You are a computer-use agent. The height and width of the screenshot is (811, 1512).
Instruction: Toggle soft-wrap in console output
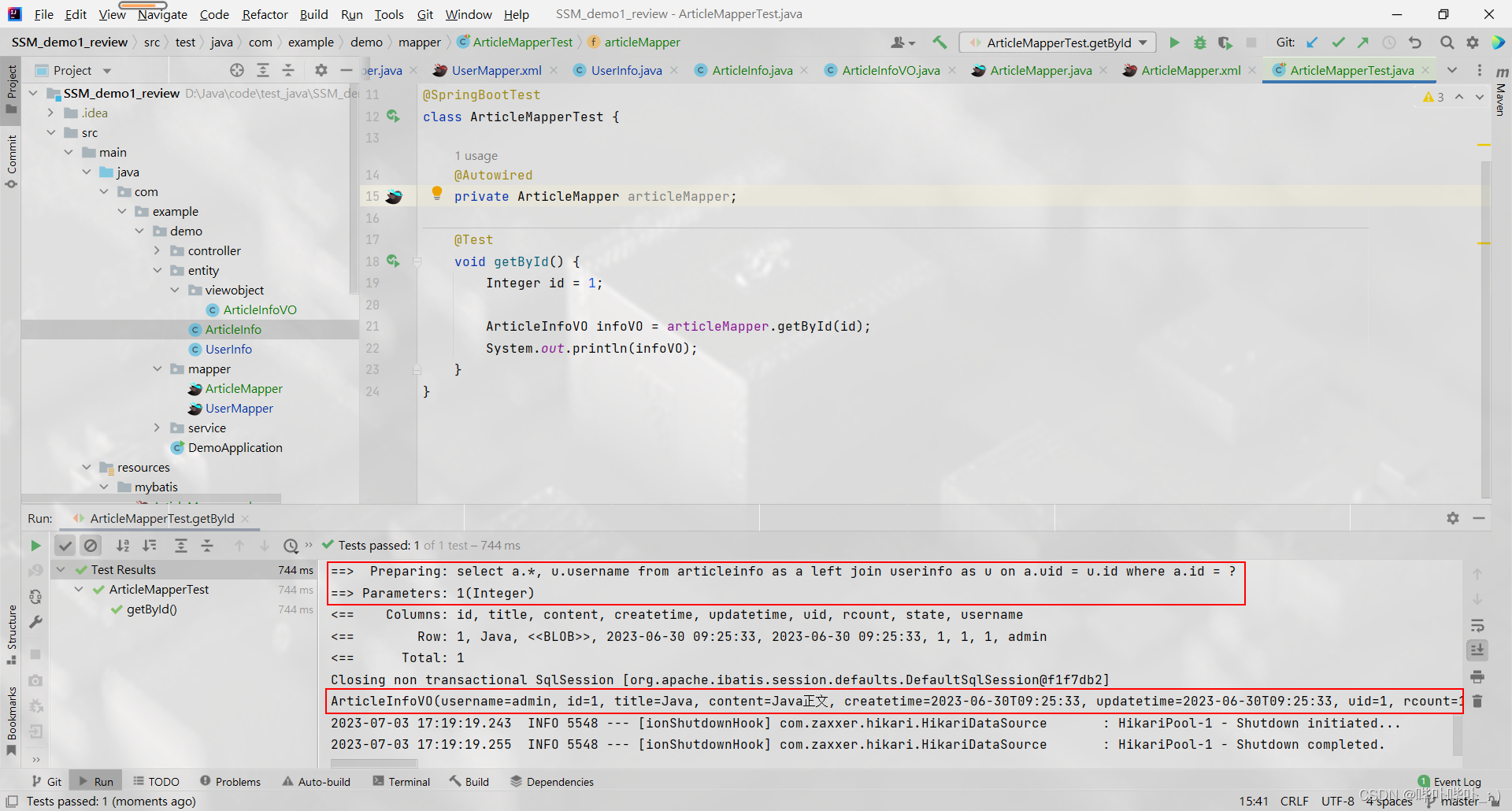tap(1477, 625)
